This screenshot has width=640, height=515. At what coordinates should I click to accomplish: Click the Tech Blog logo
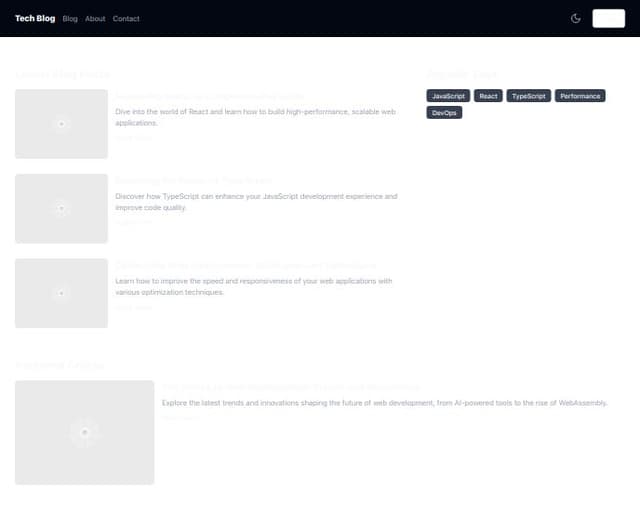35,18
